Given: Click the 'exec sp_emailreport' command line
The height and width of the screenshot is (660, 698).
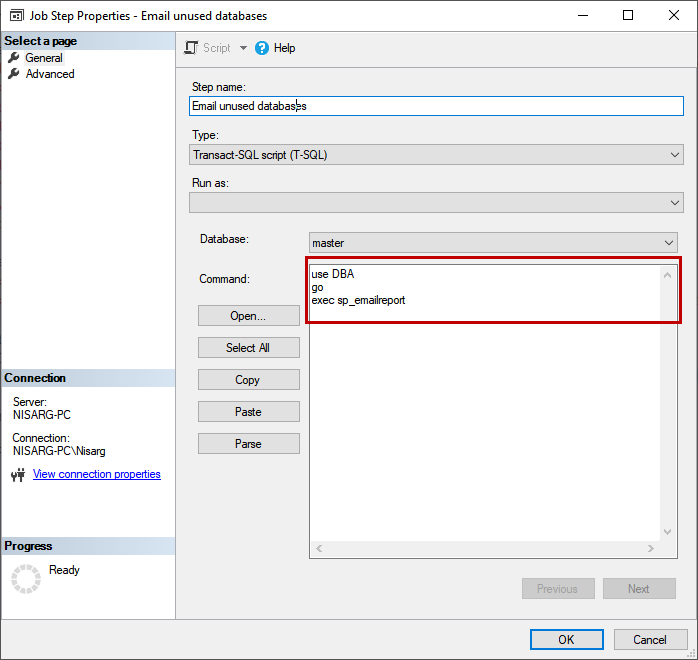Looking at the screenshot, I should point(358,300).
